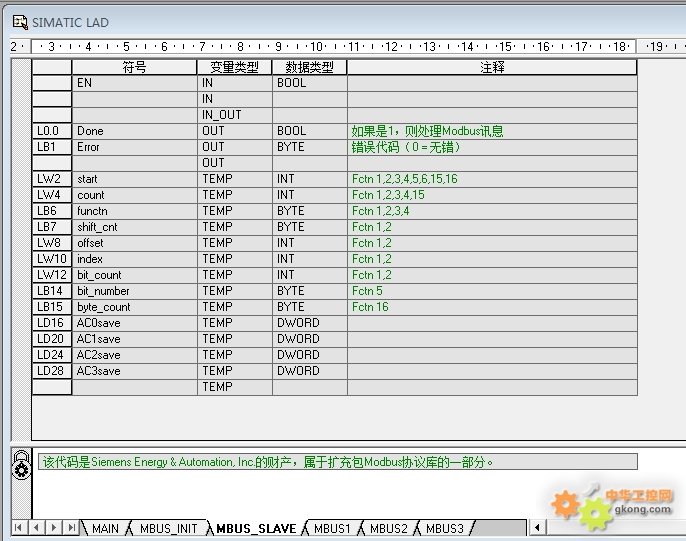Screen dimensions: 686x541
Task: Select the MBUS_SLAVE tab
Action: [x=256, y=528]
